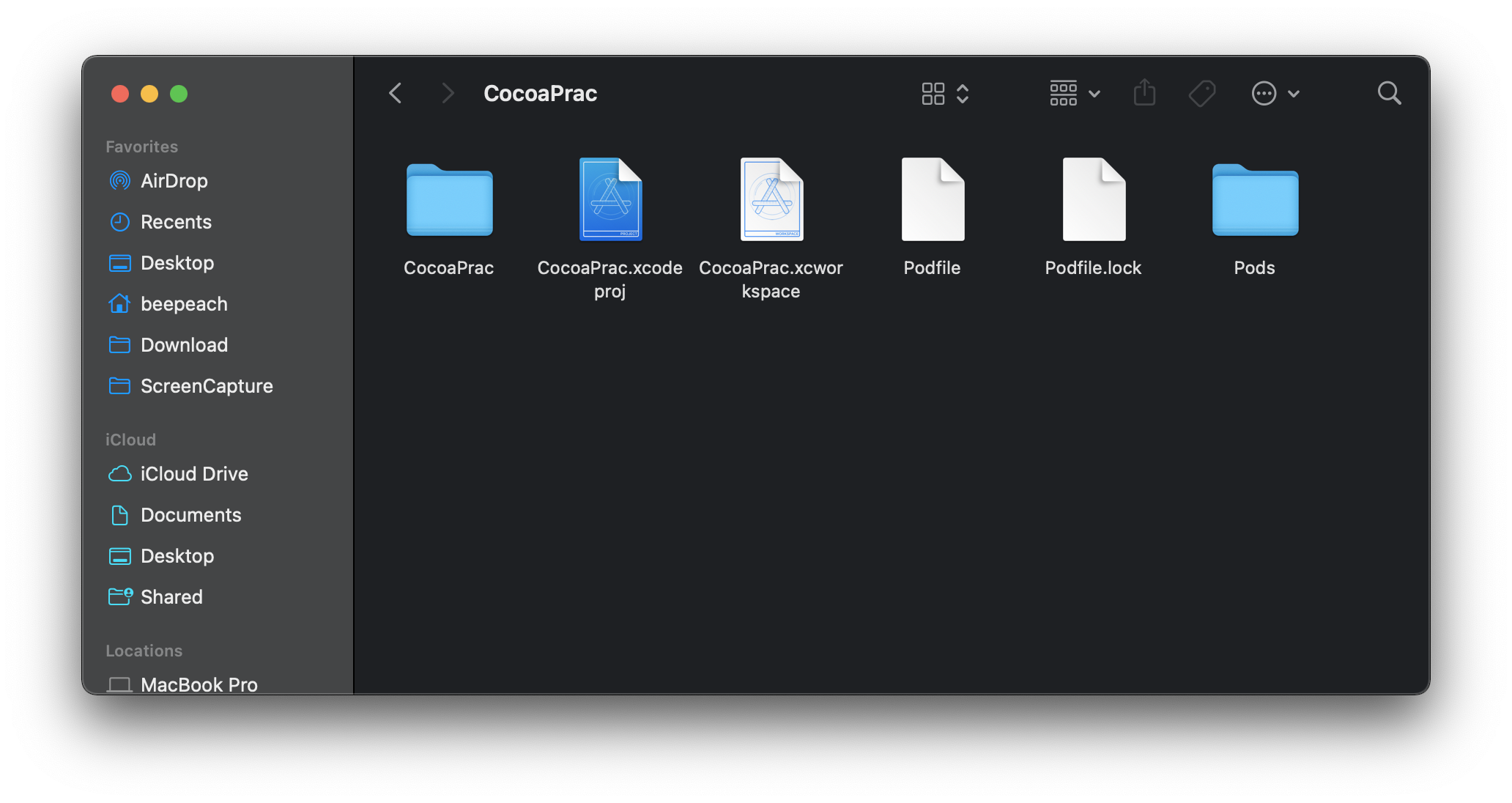The height and width of the screenshot is (803, 1512).
Task: Select the Pods folder icon
Action: point(1255,199)
